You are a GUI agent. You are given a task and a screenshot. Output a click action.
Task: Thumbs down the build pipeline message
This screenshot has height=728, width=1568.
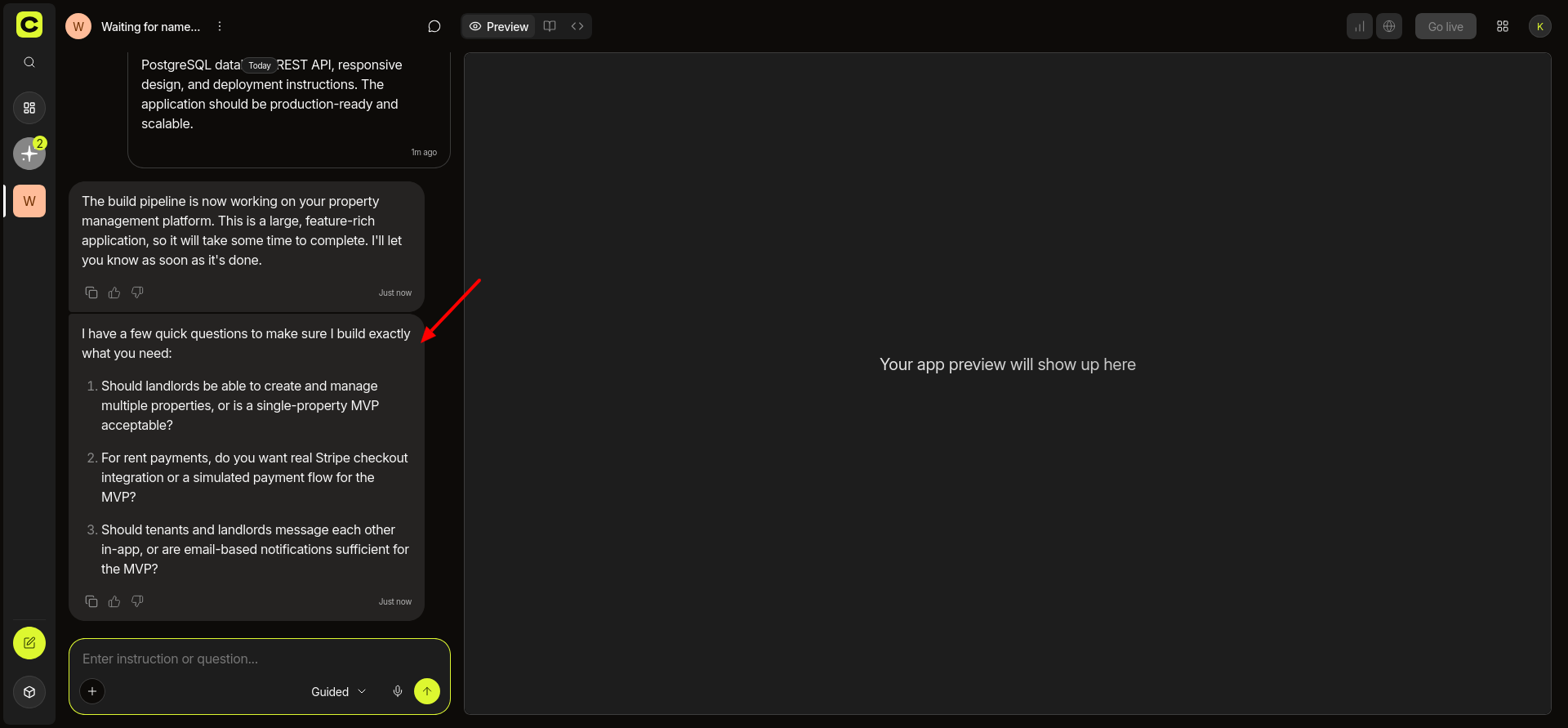[137, 293]
